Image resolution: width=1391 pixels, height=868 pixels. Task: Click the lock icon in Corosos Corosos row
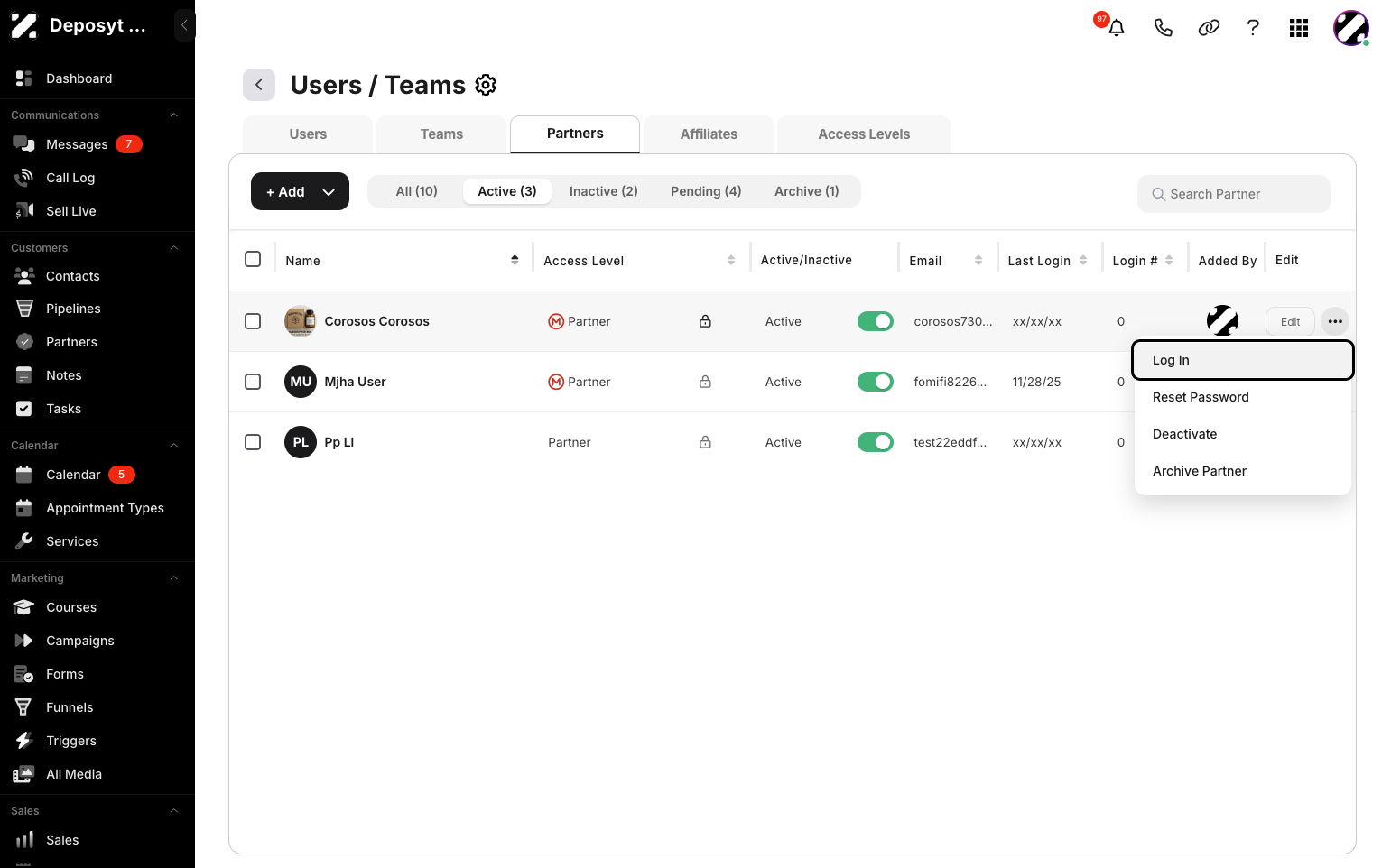pyautogui.click(x=705, y=321)
